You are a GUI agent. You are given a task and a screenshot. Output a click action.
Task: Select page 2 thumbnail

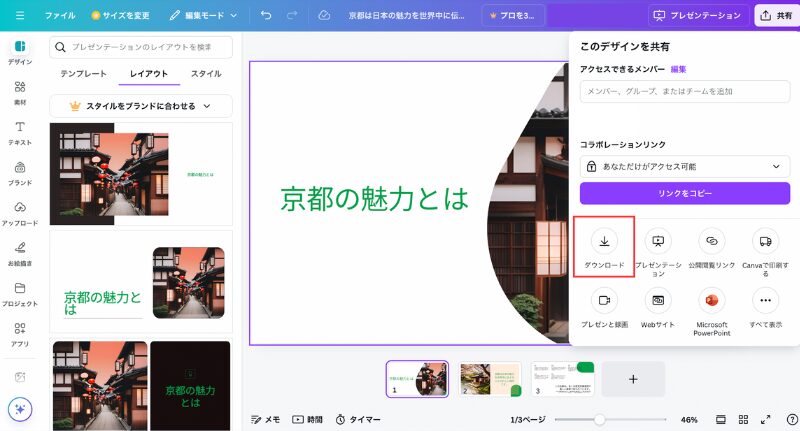coord(489,379)
